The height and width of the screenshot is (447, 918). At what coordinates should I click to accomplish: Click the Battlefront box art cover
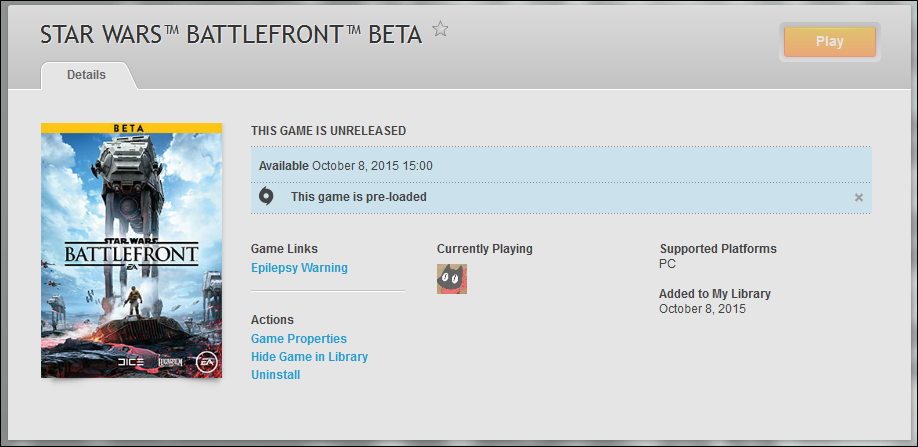point(132,250)
